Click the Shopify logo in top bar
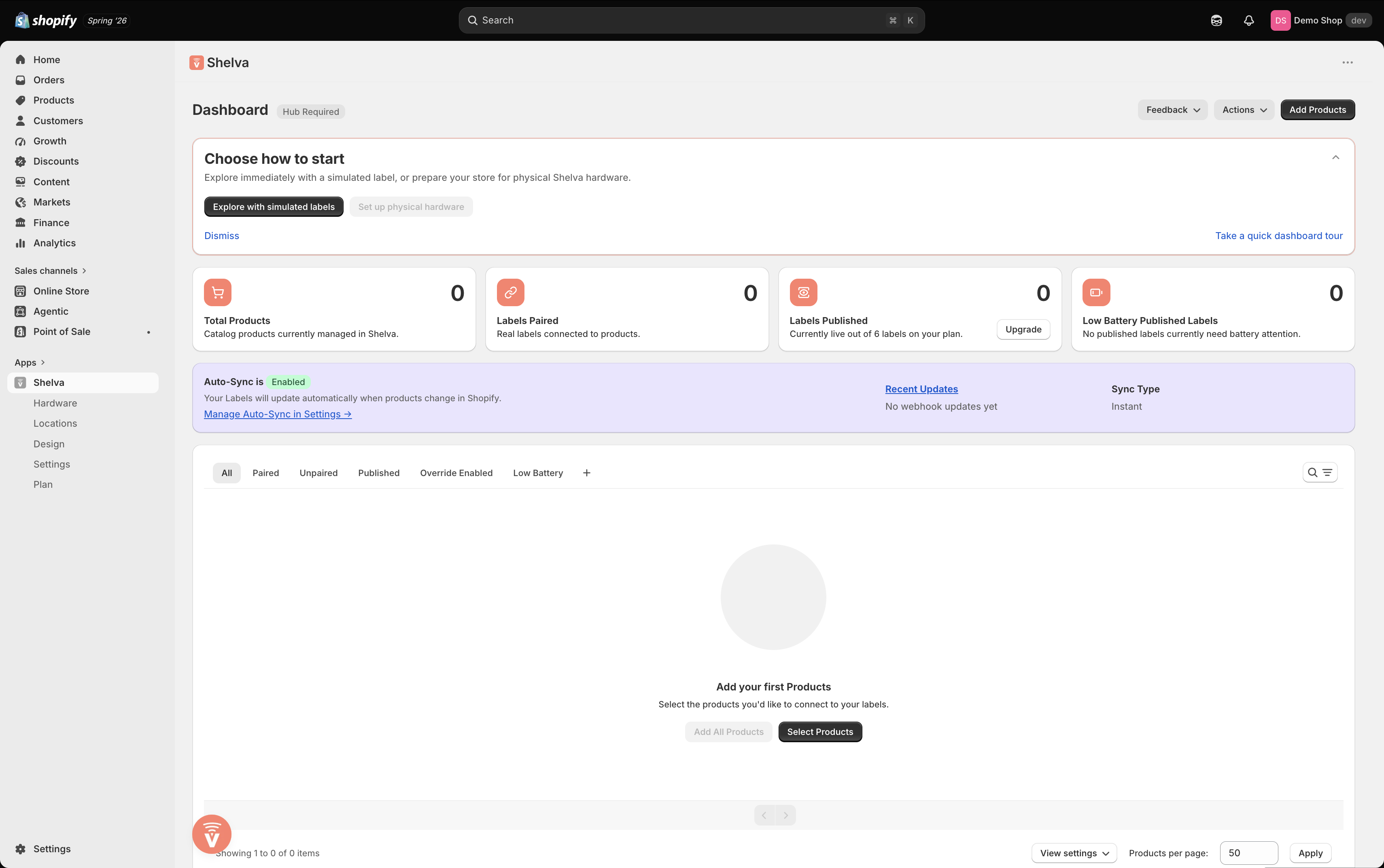Image resolution: width=1384 pixels, height=868 pixels. [45, 21]
